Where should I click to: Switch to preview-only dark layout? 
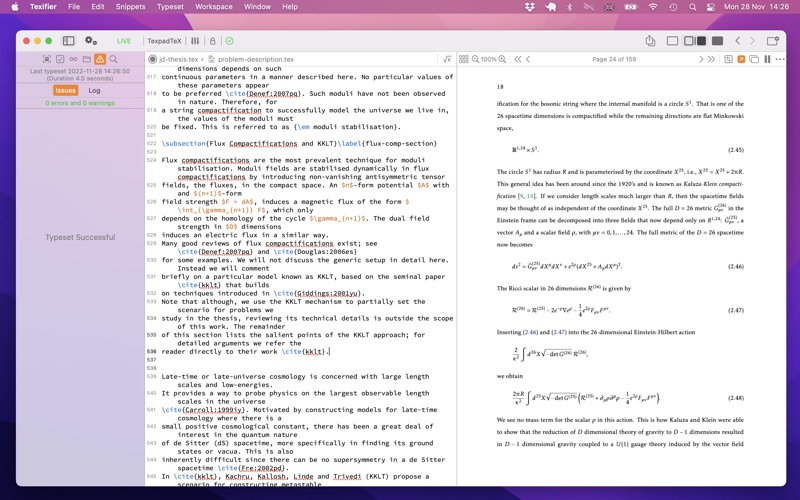(717, 41)
